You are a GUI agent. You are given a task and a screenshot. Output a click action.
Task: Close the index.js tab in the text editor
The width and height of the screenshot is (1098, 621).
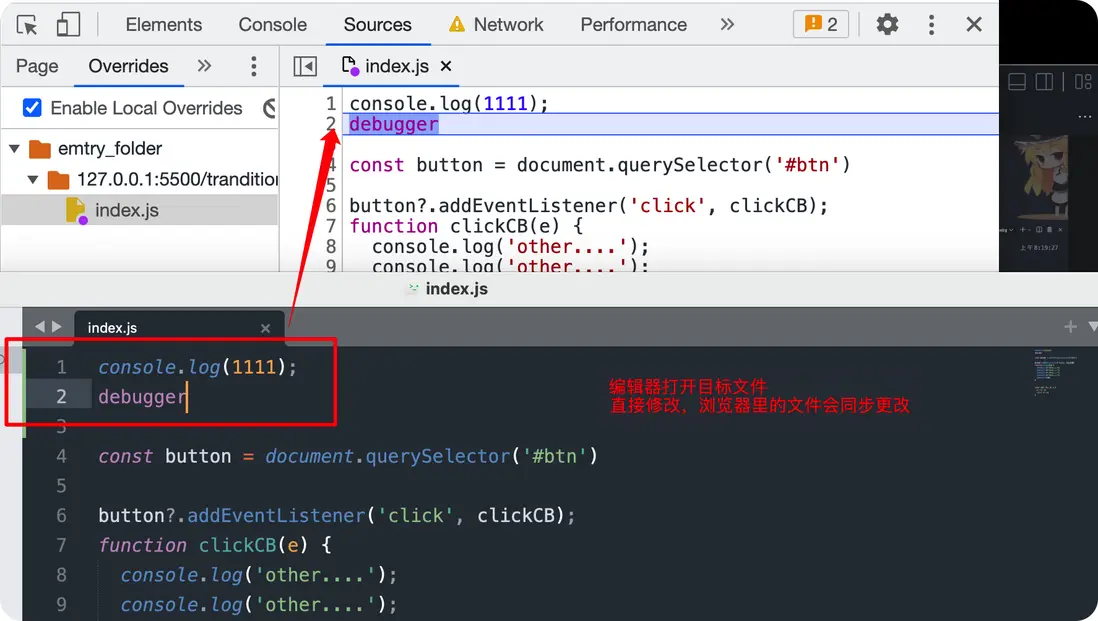click(x=265, y=328)
